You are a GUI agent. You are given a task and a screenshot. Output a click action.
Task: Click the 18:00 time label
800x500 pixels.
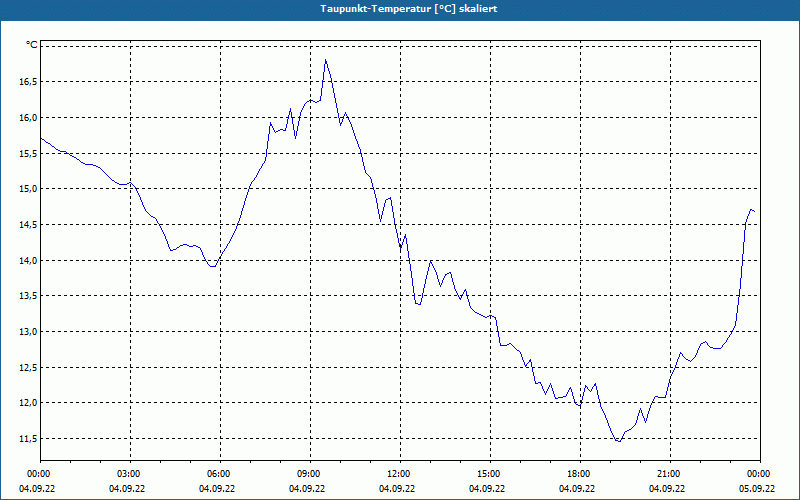coord(580,474)
